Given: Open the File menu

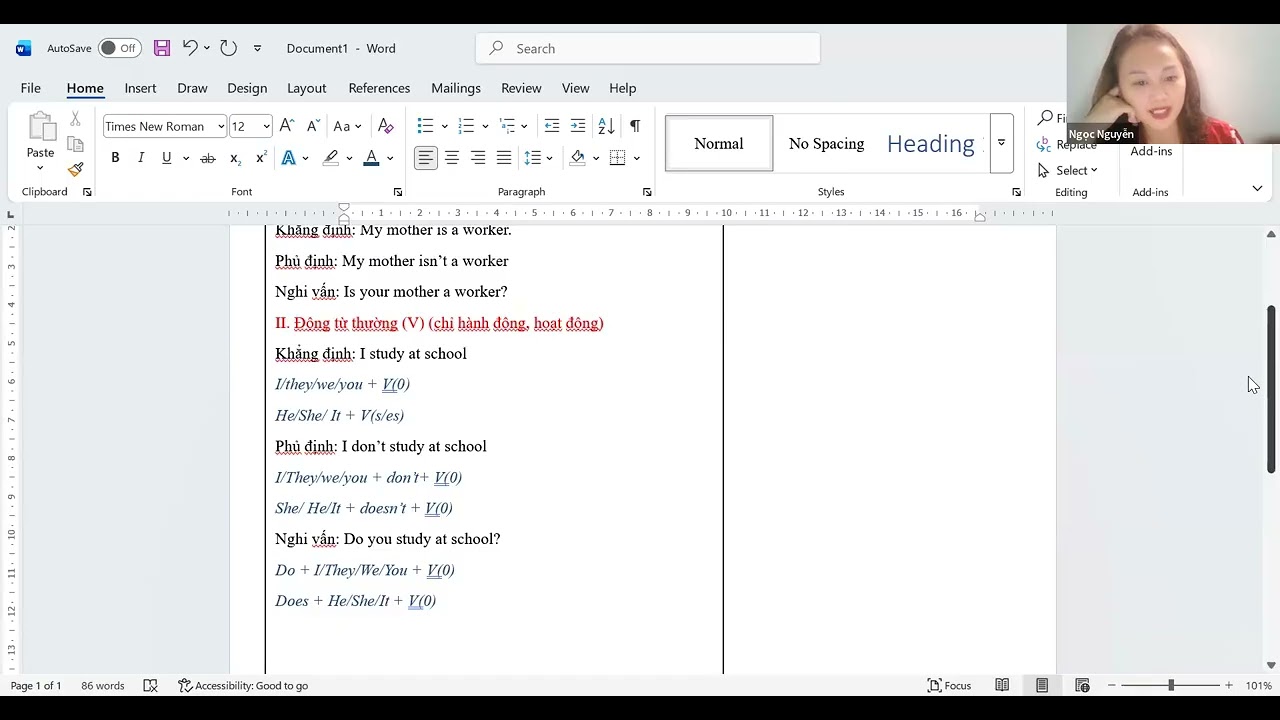Looking at the screenshot, I should (x=30, y=88).
